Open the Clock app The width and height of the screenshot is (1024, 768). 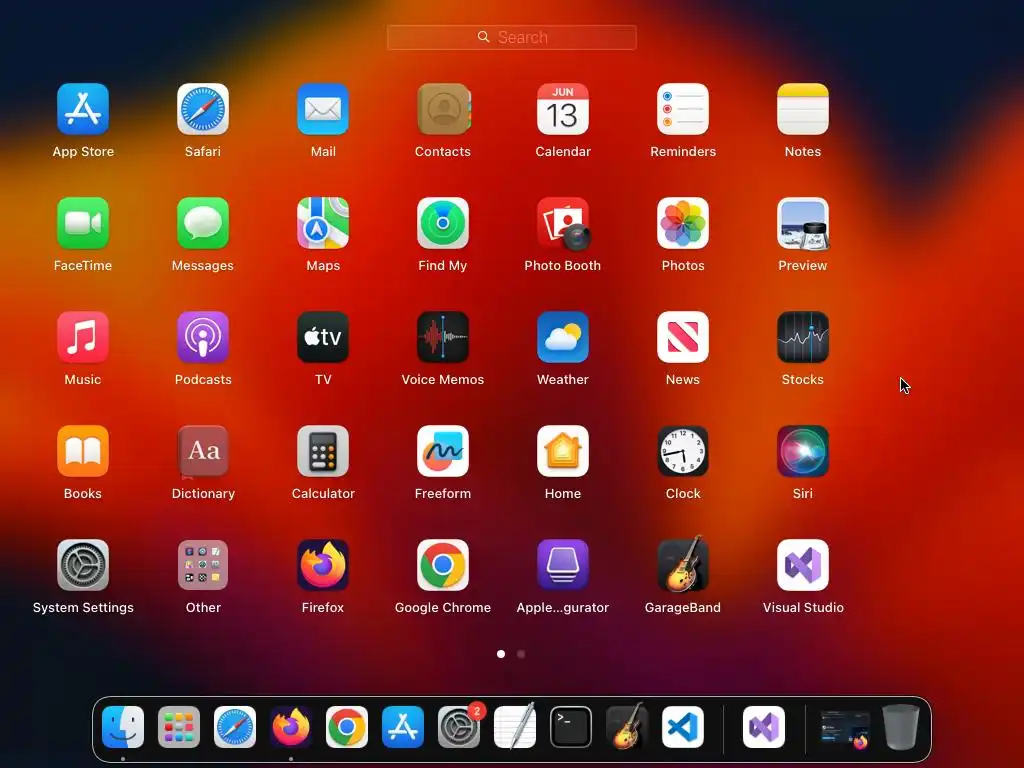pos(683,451)
